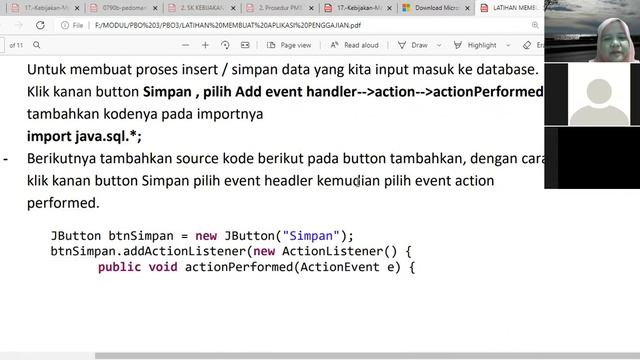
Task: Click the 'of 11' page count text
Action: [16, 45]
